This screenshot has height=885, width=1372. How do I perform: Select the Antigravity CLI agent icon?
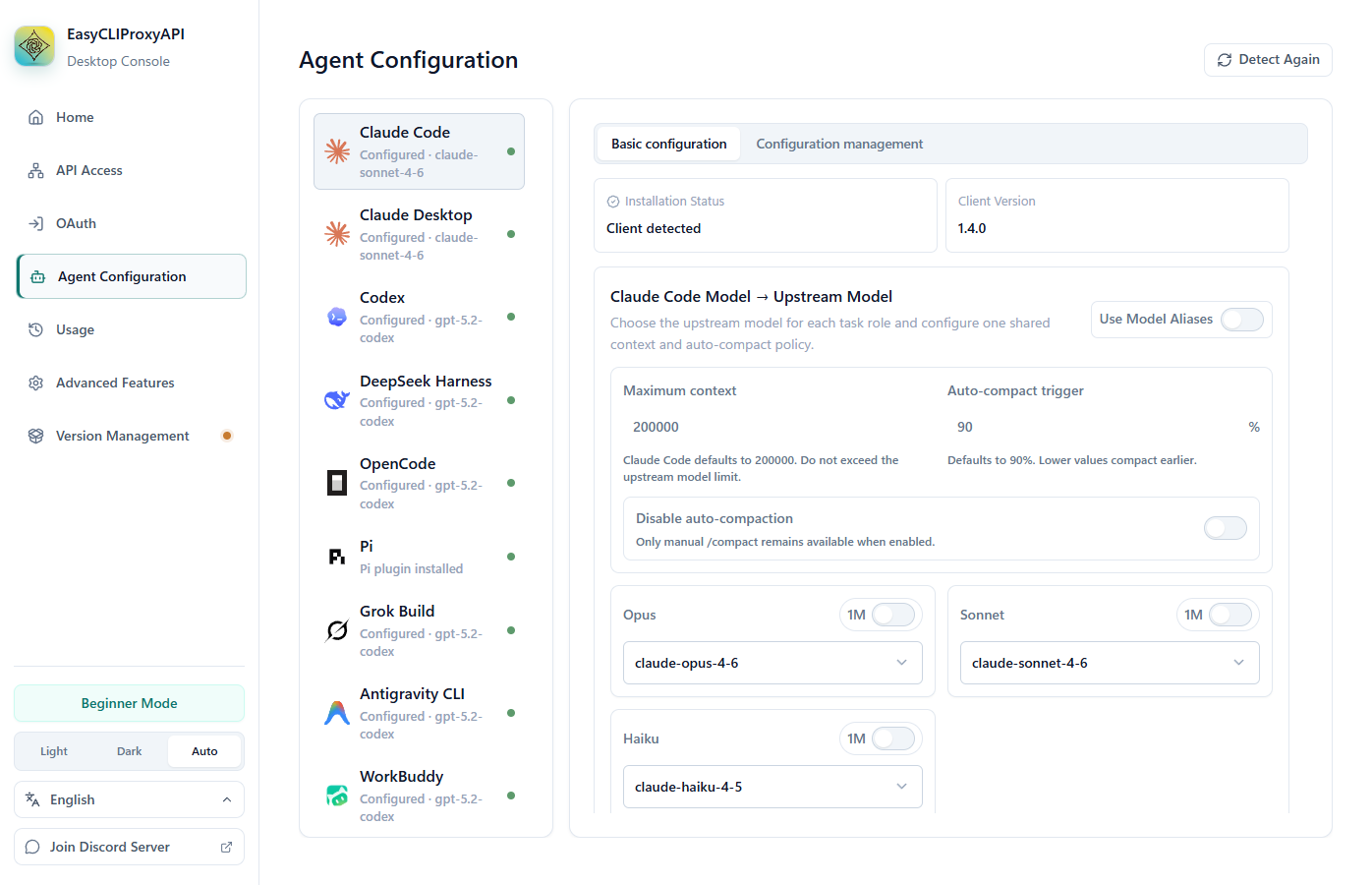point(337,713)
